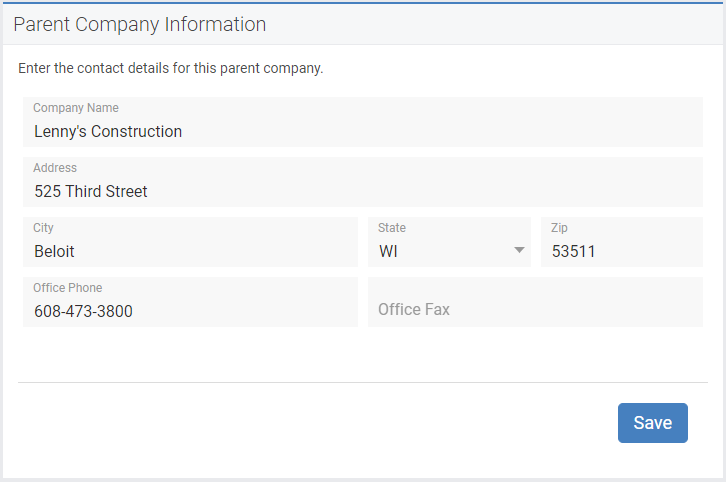The image size is (726, 482).
Task: Select the 525 Third Street address field
Action: (x=363, y=182)
